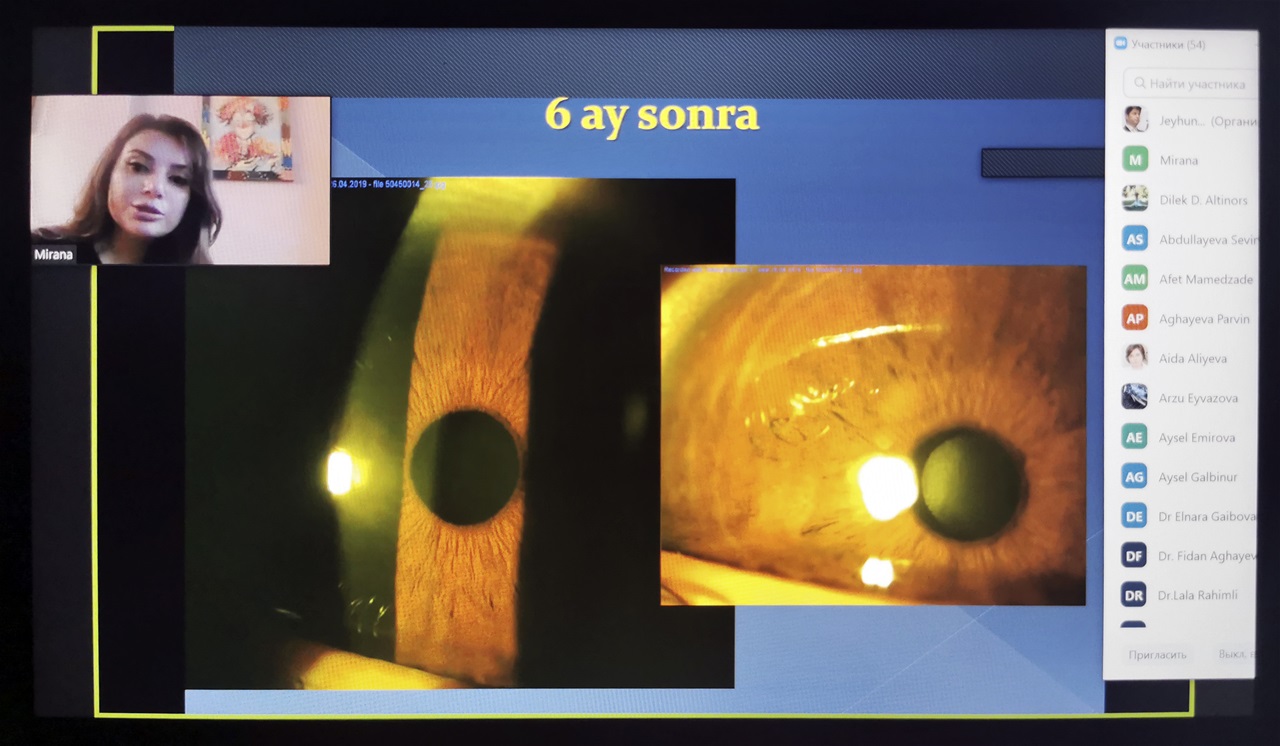This screenshot has height=746, width=1280.
Task: Select the Mirana name in participants list
Action: (x=1179, y=160)
